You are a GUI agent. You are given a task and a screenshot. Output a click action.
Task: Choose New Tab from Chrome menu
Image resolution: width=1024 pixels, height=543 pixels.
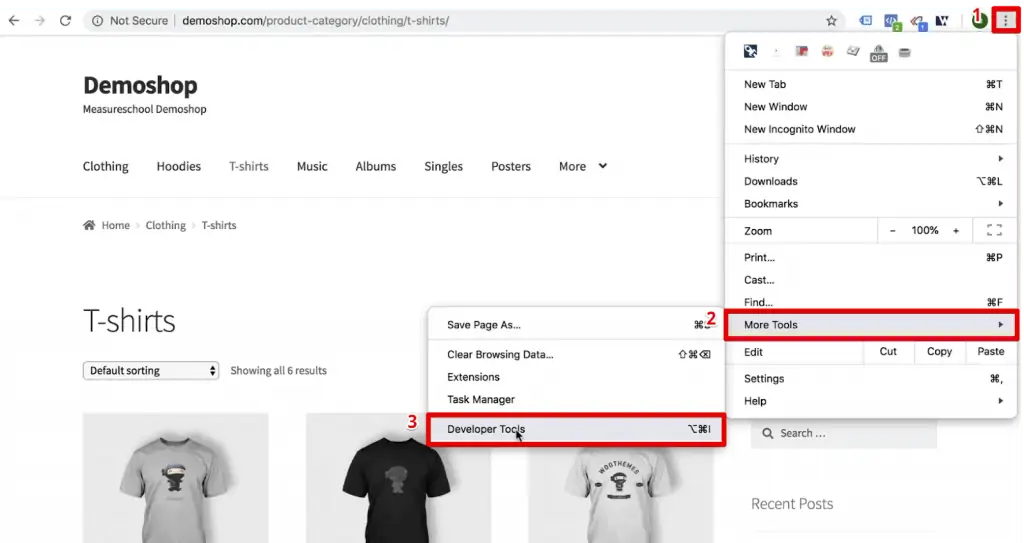(871, 84)
